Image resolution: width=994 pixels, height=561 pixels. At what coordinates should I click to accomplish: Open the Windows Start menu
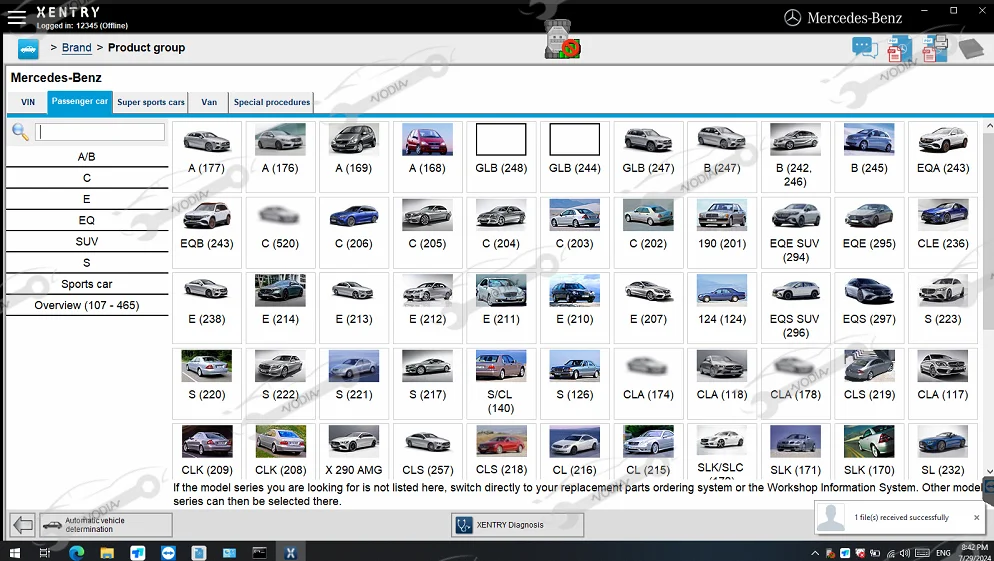[14, 553]
